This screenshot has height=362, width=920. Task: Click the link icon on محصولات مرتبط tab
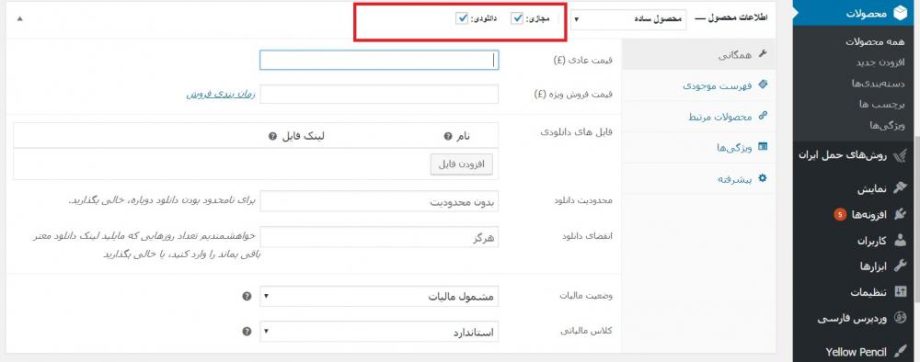[763, 116]
